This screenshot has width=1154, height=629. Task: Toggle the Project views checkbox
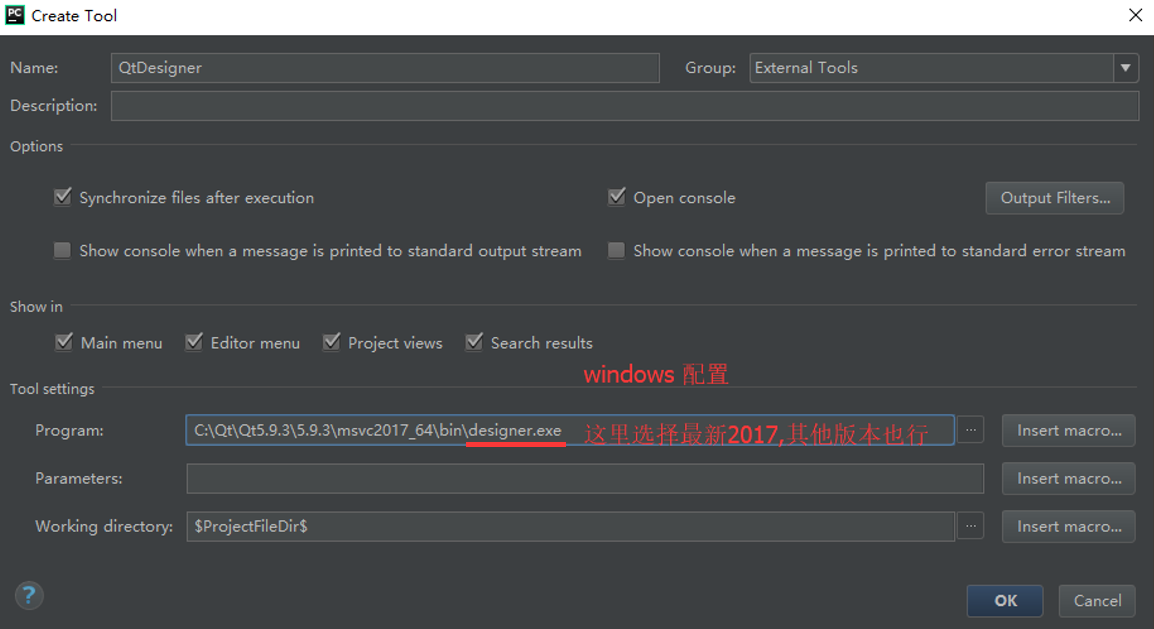(x=332, y=342)
